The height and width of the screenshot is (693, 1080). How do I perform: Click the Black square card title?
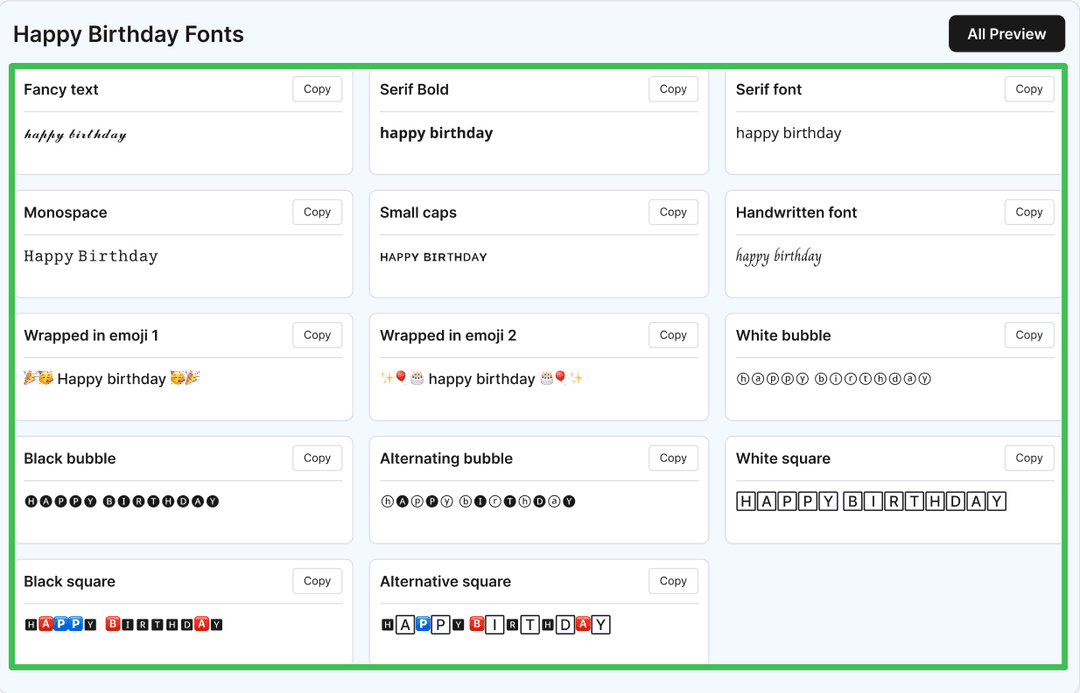[x=70, y=581]
